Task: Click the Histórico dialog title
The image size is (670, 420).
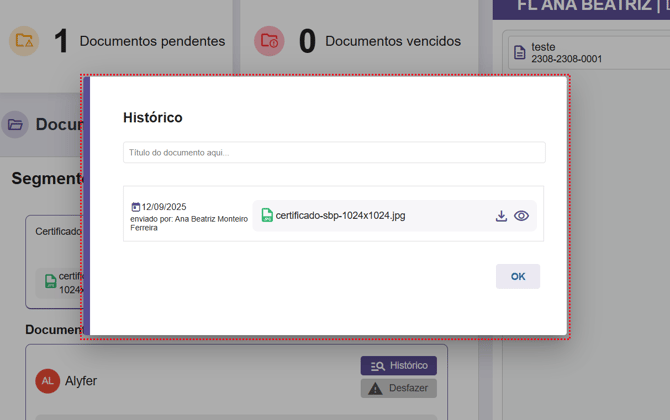Action: [152, 118]
